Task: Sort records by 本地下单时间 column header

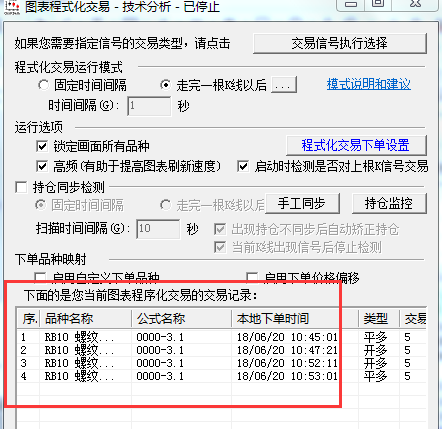Action: click(295, 319)
